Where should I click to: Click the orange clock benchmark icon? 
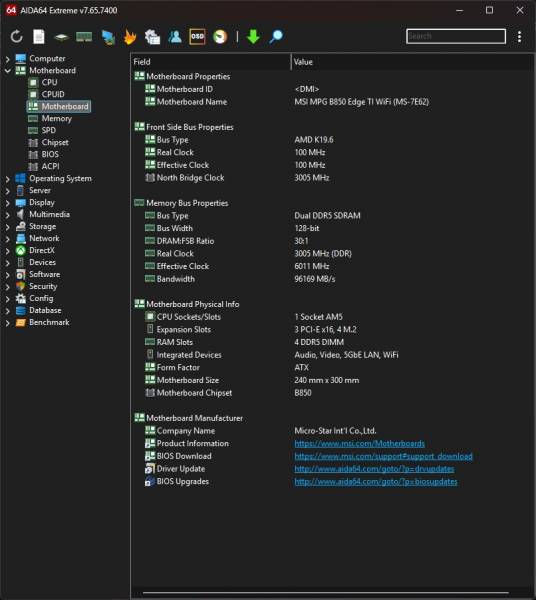click(220, 37)
